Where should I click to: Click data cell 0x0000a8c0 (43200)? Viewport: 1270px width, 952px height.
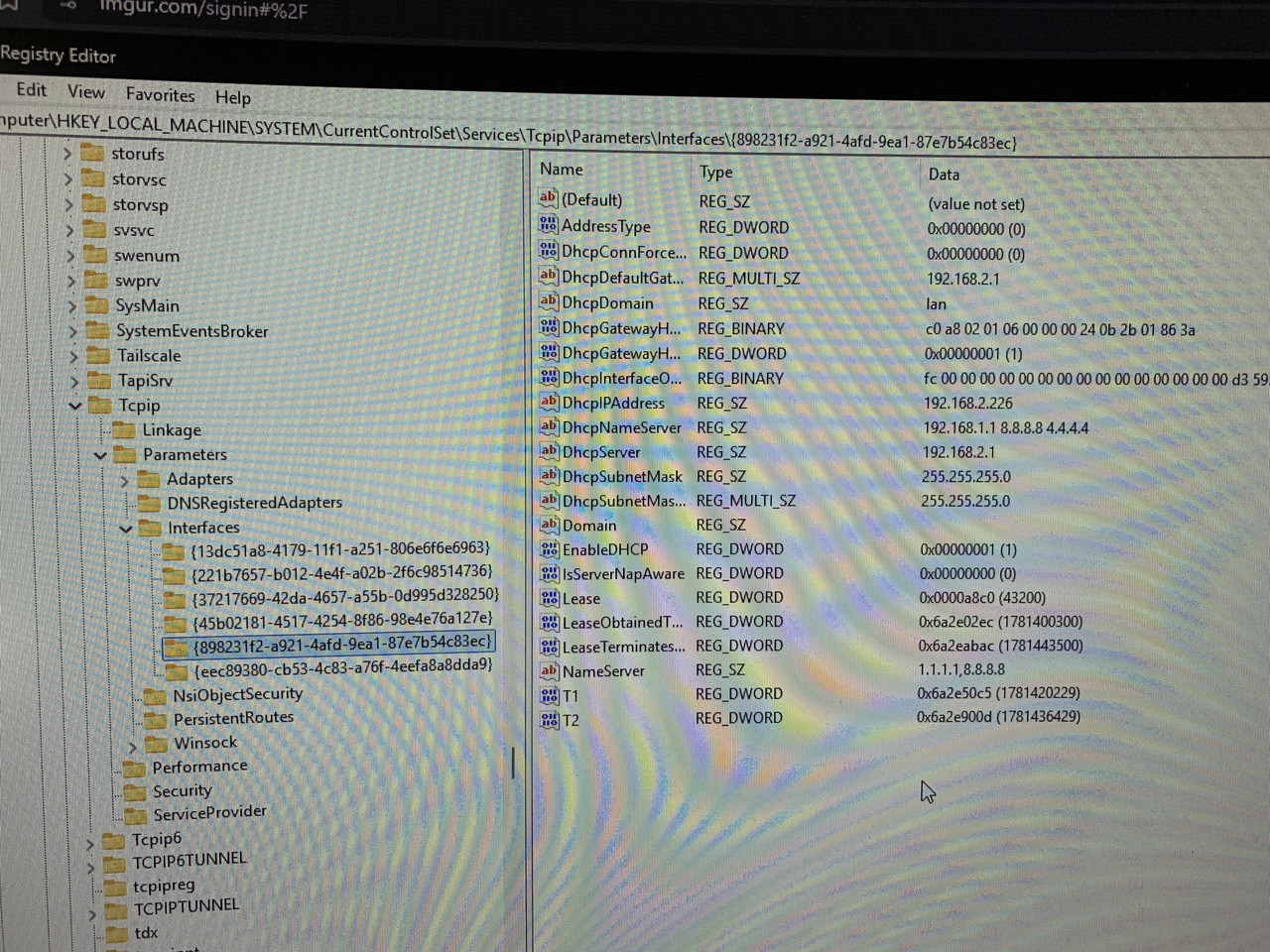click(x=982, y=598)
